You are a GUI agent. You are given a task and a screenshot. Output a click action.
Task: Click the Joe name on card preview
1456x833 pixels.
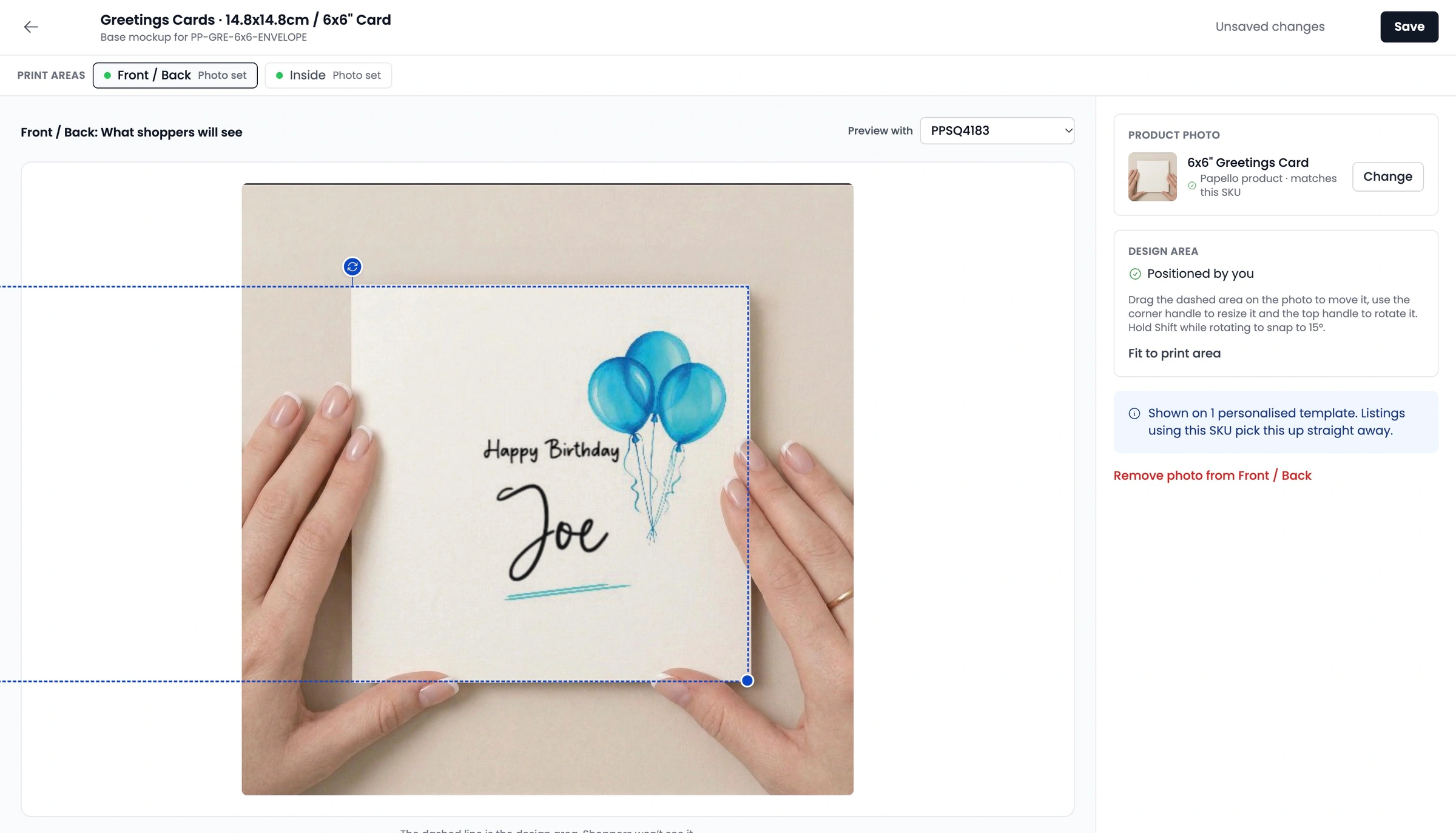coord(552,531)
